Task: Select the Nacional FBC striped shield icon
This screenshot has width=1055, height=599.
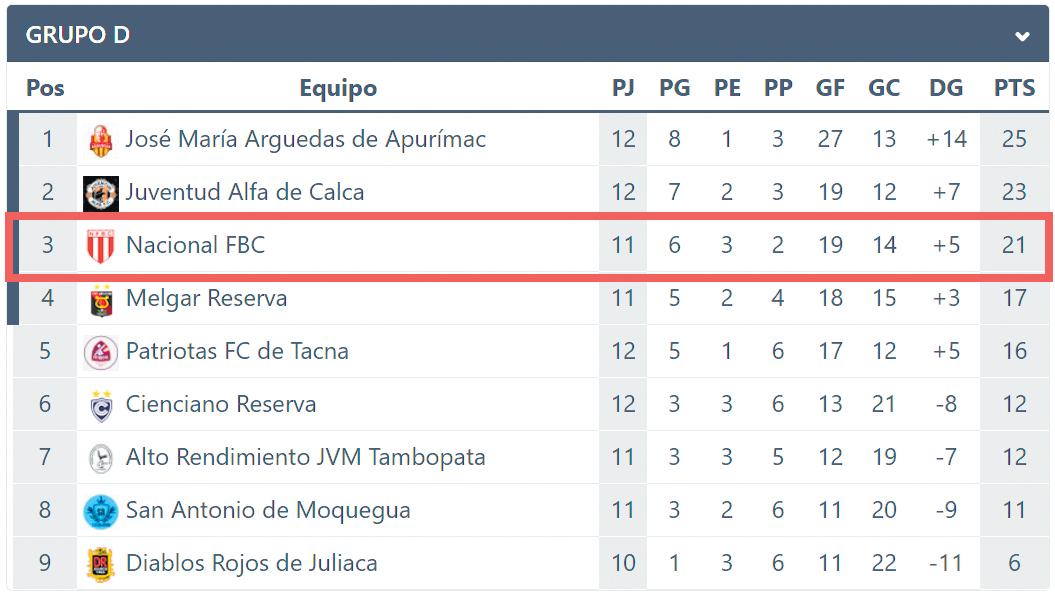Action: pyautogui.click(x=101, y=246)
